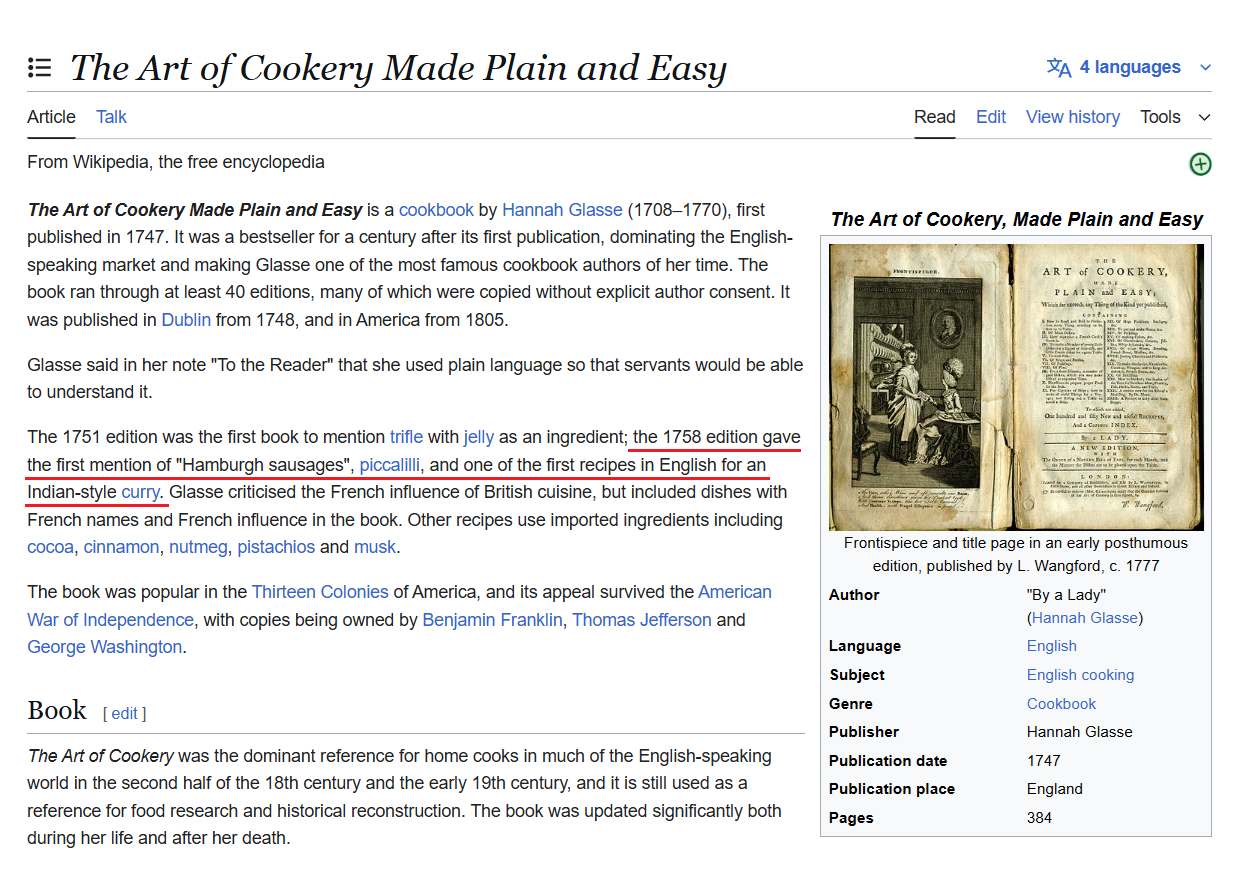Screen dimensions: 1246x873
Task: Select the Read tab
Action: pyautogui.click(x=935, y=117)
